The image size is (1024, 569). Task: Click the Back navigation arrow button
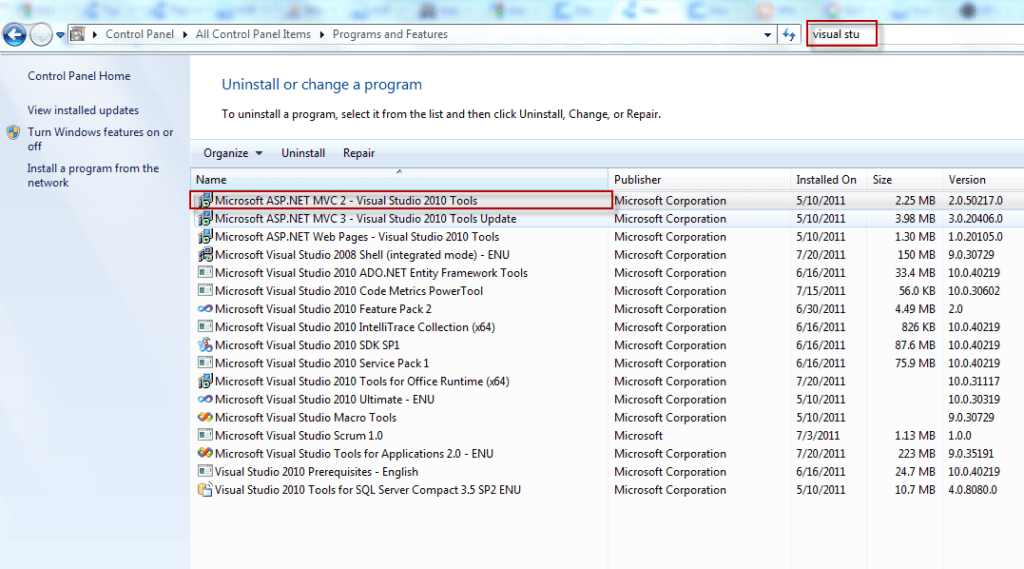click(x=14, y=35)
